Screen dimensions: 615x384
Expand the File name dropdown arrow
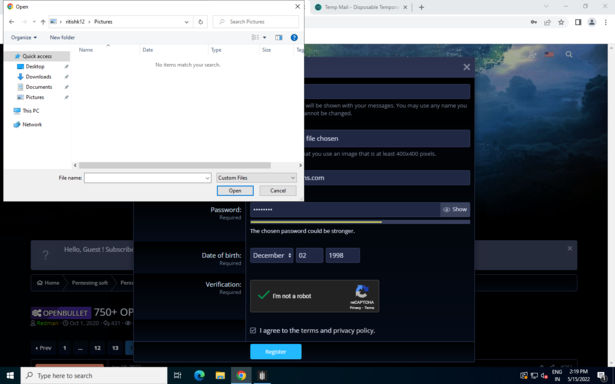[x=207, y=178]
